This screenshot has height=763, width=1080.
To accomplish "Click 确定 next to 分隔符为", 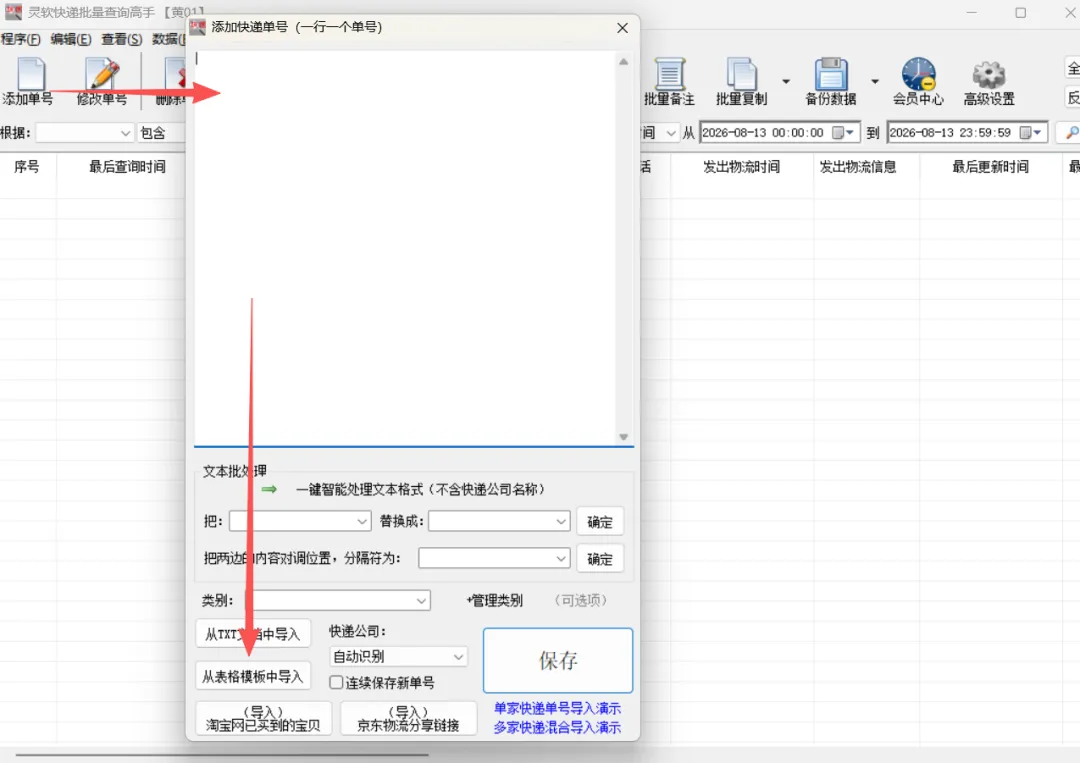I will pos(600,558).
